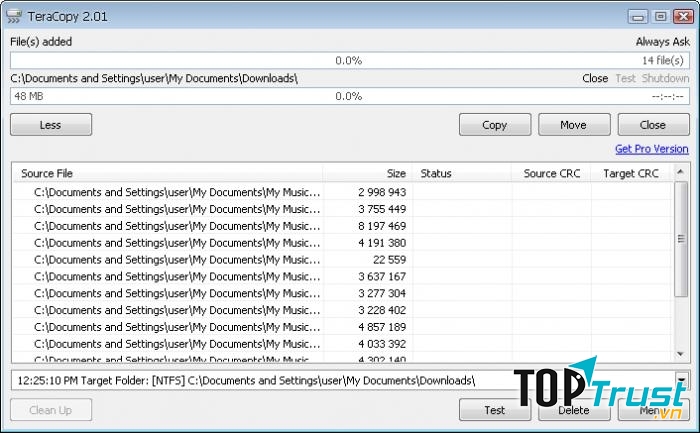Click the file list scroll up arrow

click(680, 172)
